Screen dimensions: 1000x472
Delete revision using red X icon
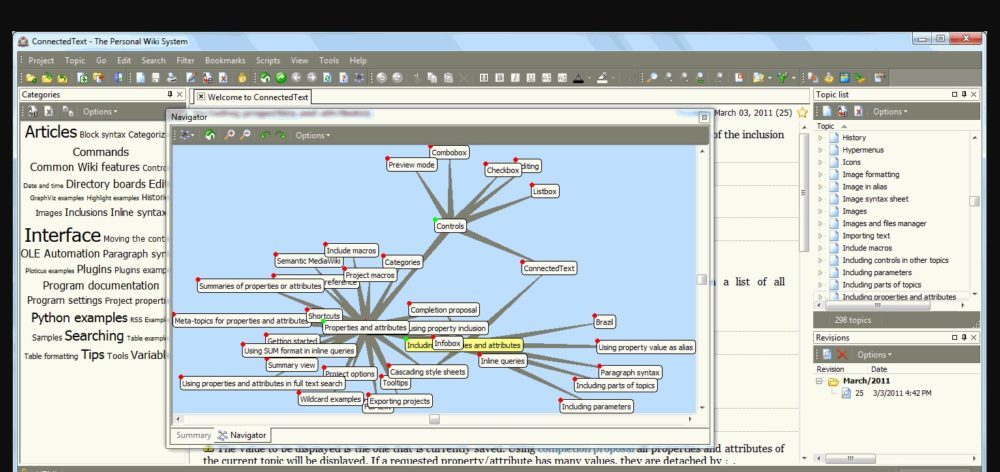pyautogui.click(x=842, y=355)
